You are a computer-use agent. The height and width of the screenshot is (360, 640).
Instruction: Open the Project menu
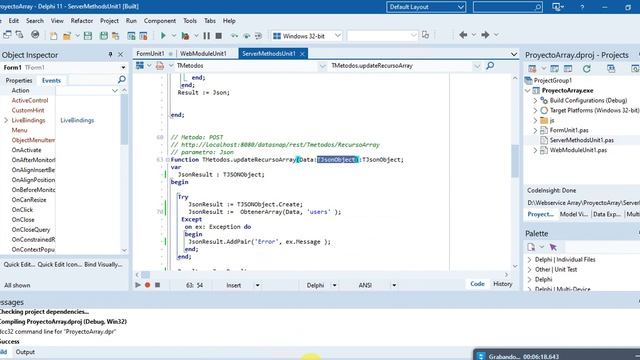coord(109,21)
